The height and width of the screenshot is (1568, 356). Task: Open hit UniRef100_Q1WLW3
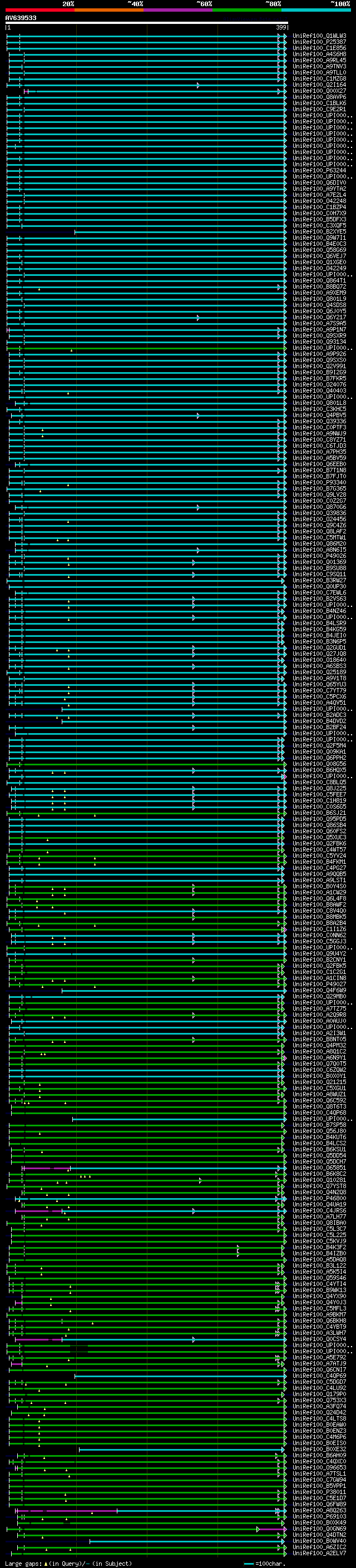(x=319, y=36)
